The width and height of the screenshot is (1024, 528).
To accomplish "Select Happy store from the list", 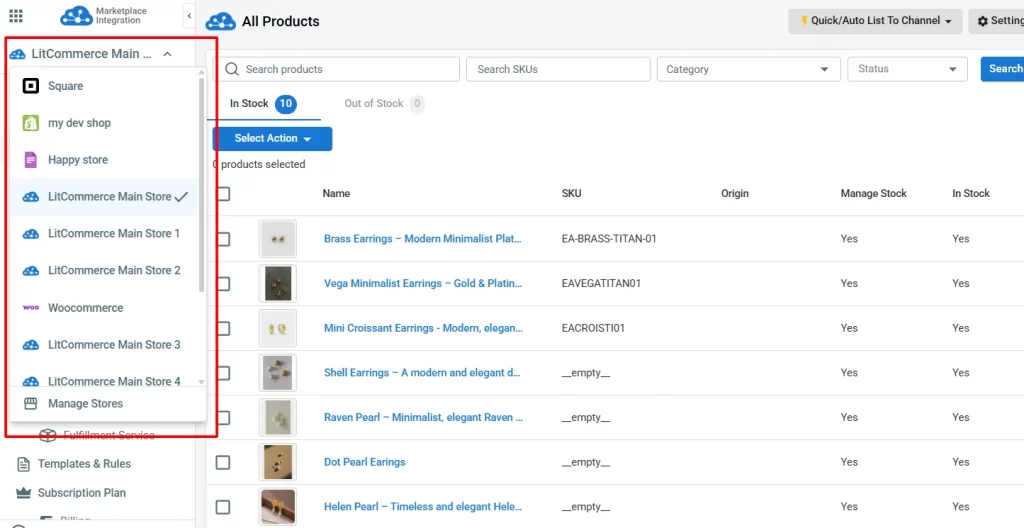I will point(103,159).
